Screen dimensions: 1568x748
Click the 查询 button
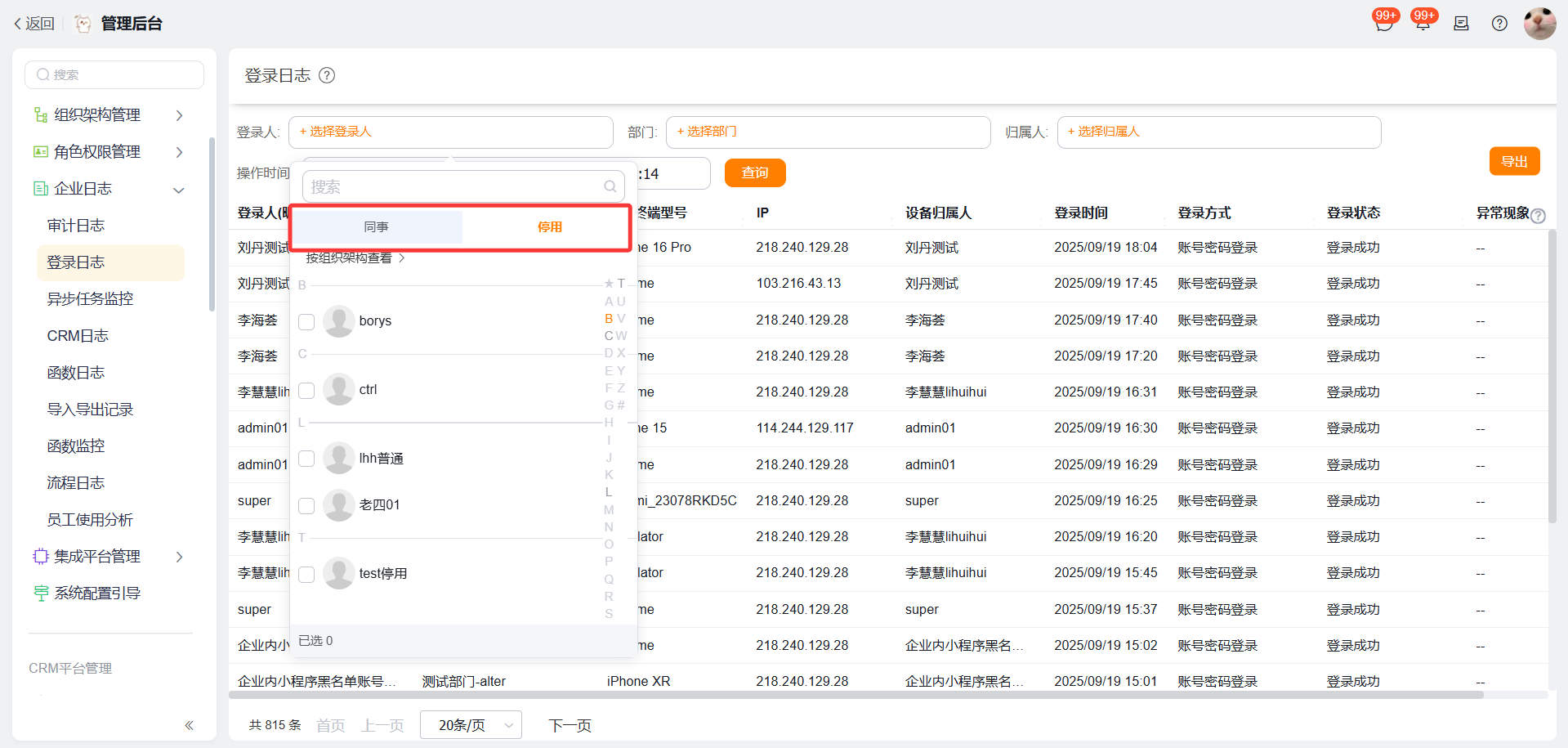click(754, 173)
